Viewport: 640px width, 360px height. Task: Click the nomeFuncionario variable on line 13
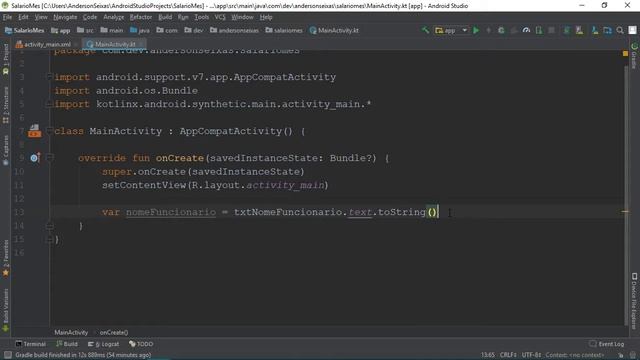pos(171,212)
